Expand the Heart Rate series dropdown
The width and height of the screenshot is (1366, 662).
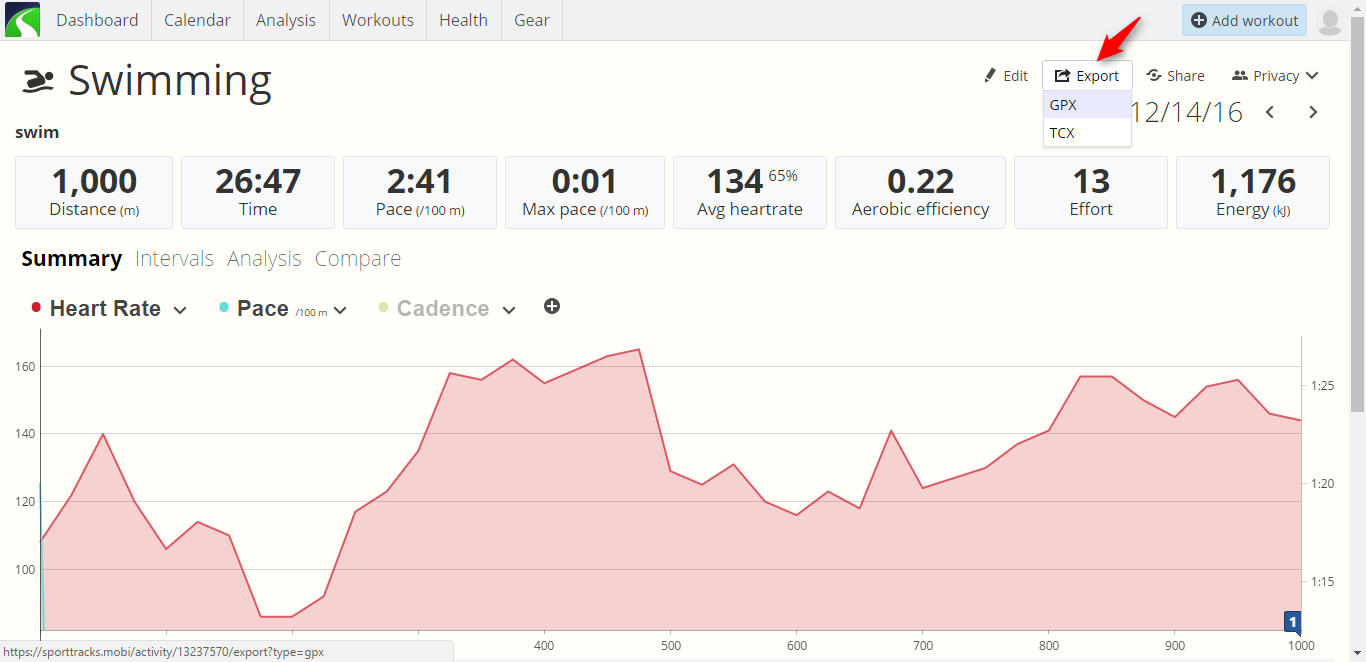tap(180, 310)
